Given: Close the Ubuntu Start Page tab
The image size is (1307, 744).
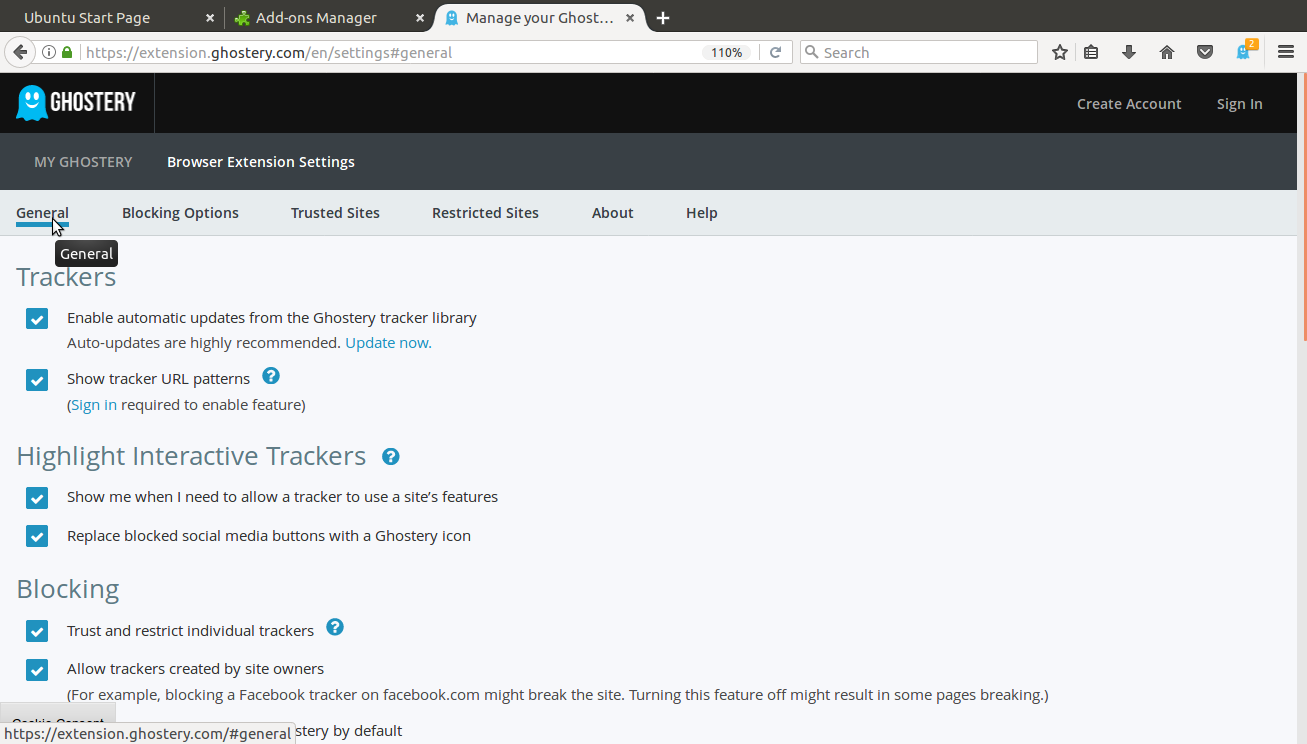Looking at the screenshot, I should tap(210, 18).
